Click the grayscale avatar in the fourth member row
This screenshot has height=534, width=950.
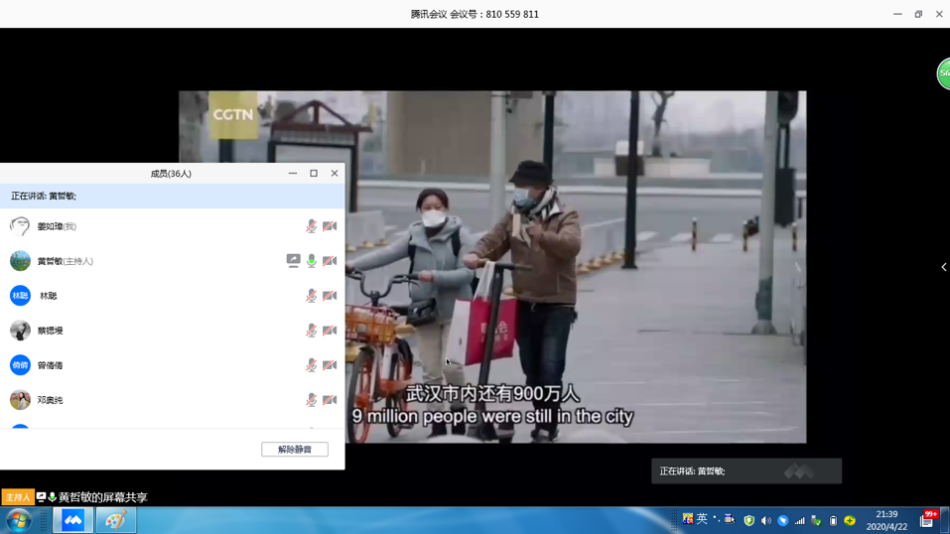tap(20, 330)
